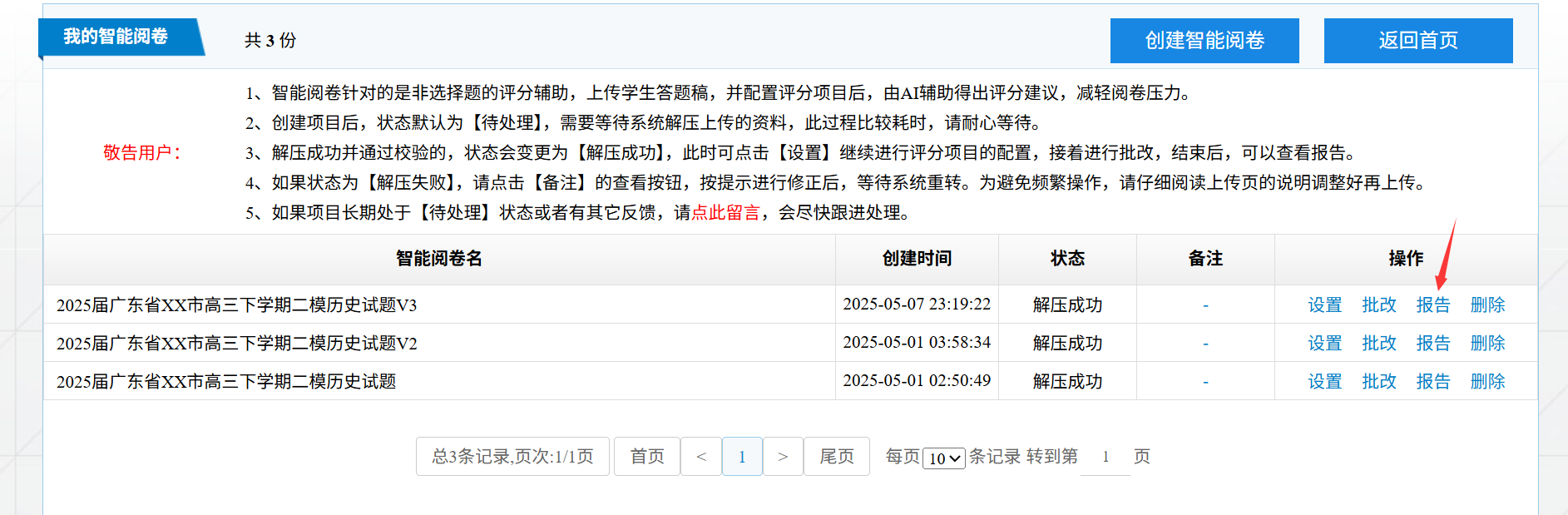Click 删除 for the 历史试题V3 row
This screenshot has width=1568, height=515.
click(x=1487, y=305)
